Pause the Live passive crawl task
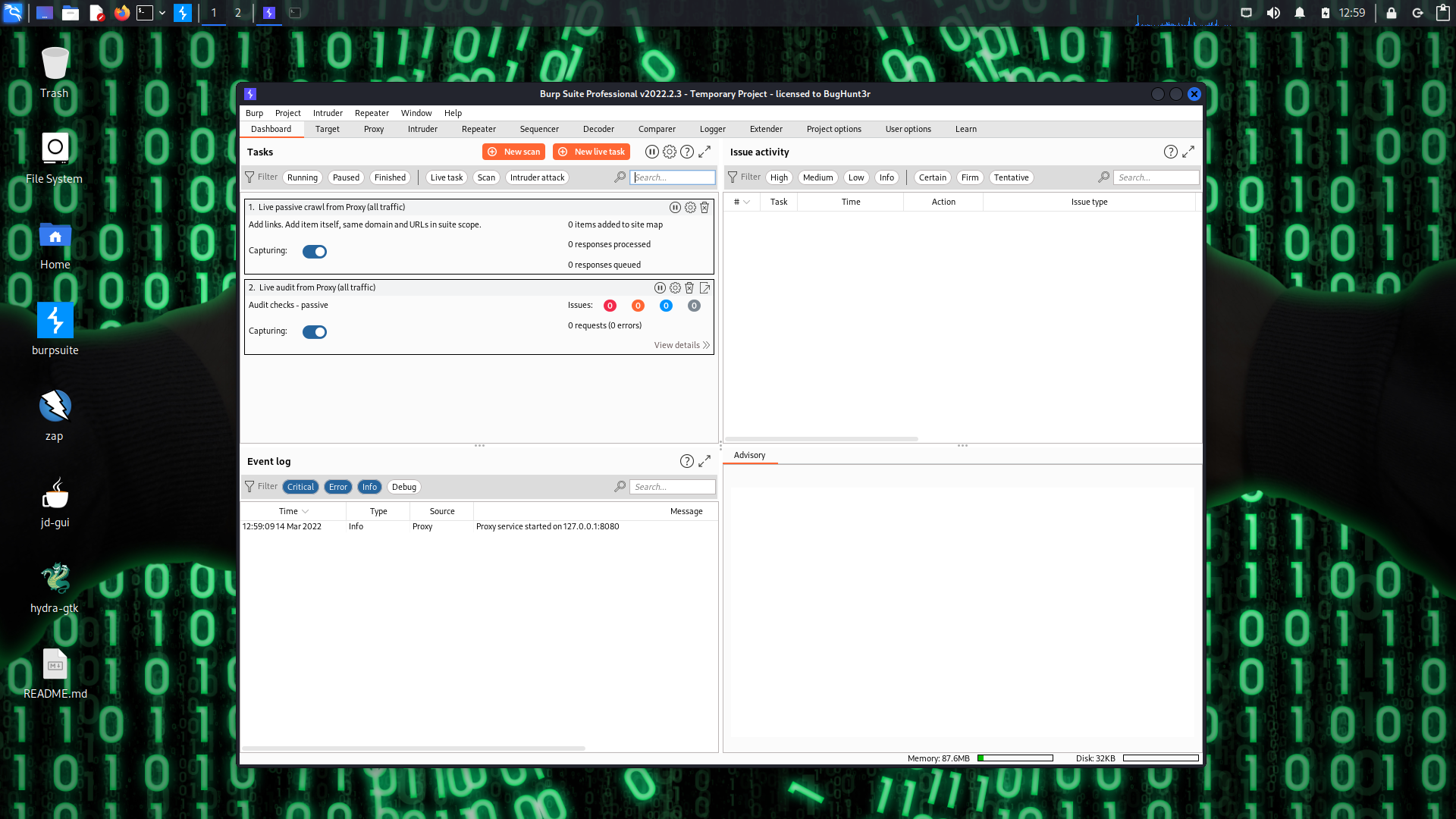Viewport: 1456px width, 819px height. click(x=675, y=207)
